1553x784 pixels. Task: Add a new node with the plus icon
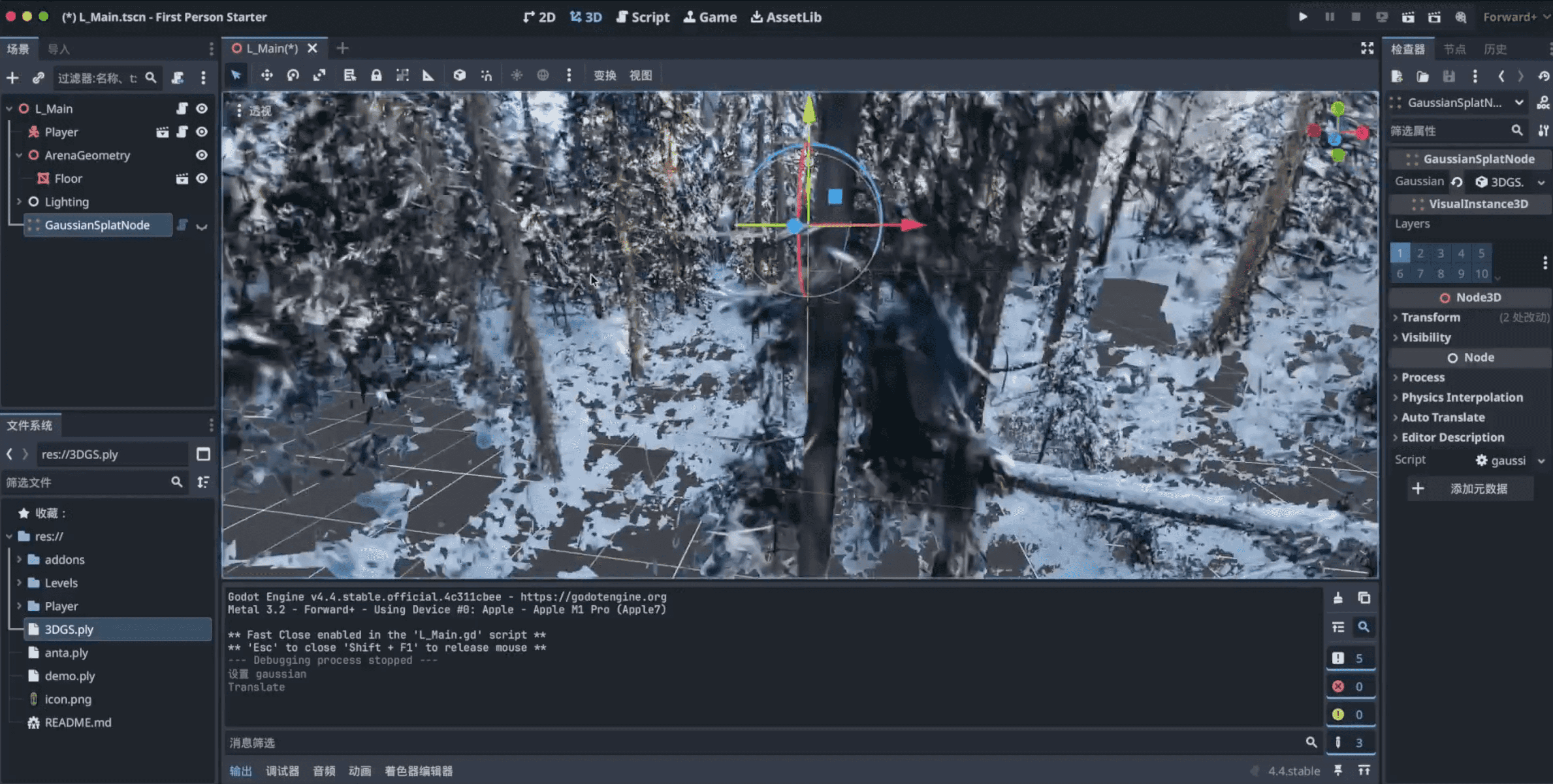(x=12, y=78)
